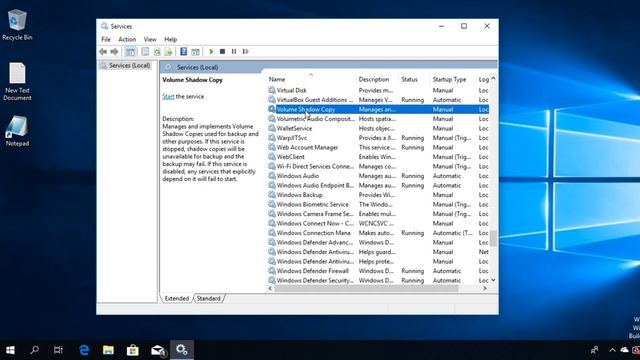Click the scroll down arrow of services list
The width and height of the screenshot is (640, 360).
click(493, 280)
